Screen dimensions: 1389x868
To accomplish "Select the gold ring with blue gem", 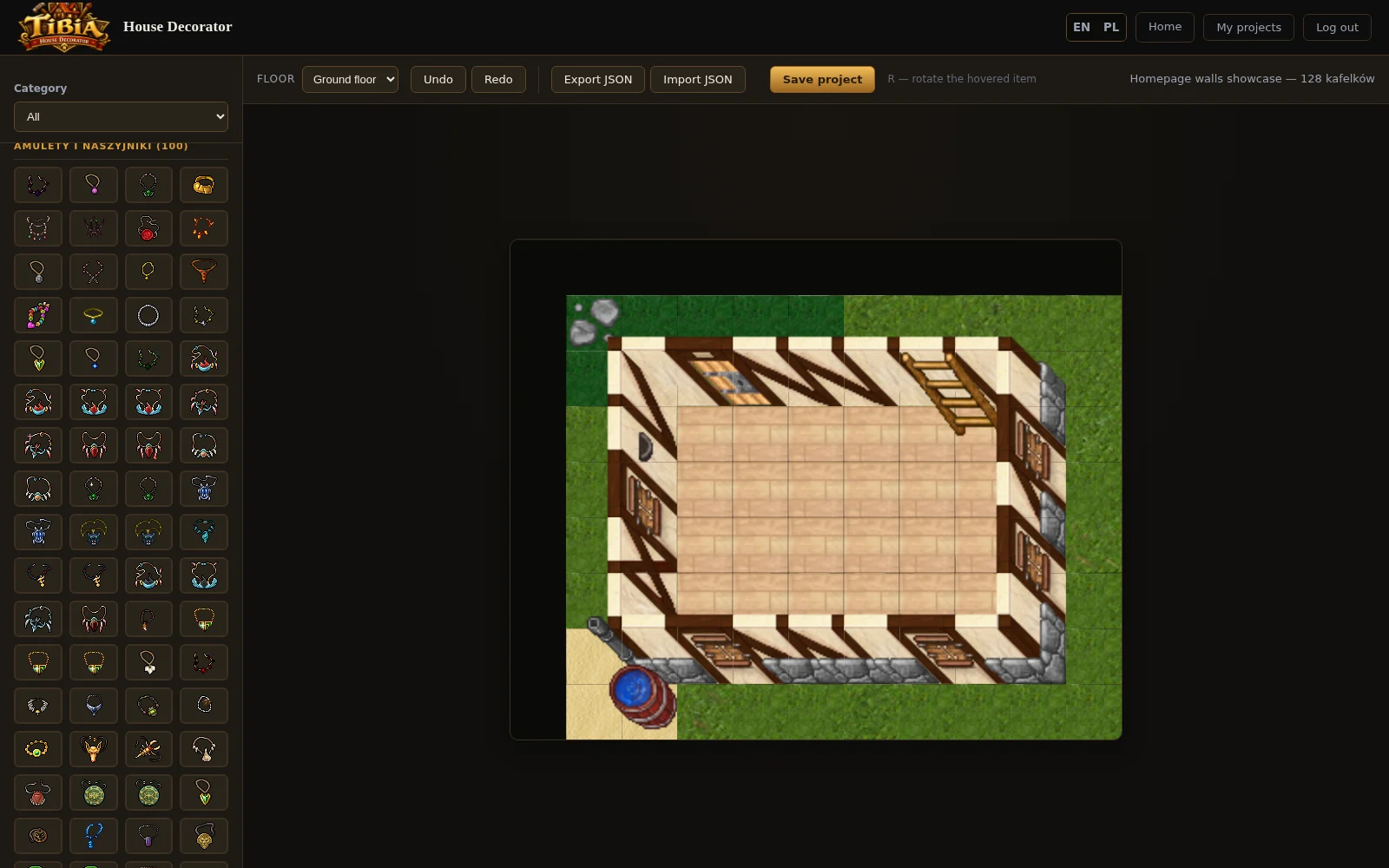I will 94,315.
